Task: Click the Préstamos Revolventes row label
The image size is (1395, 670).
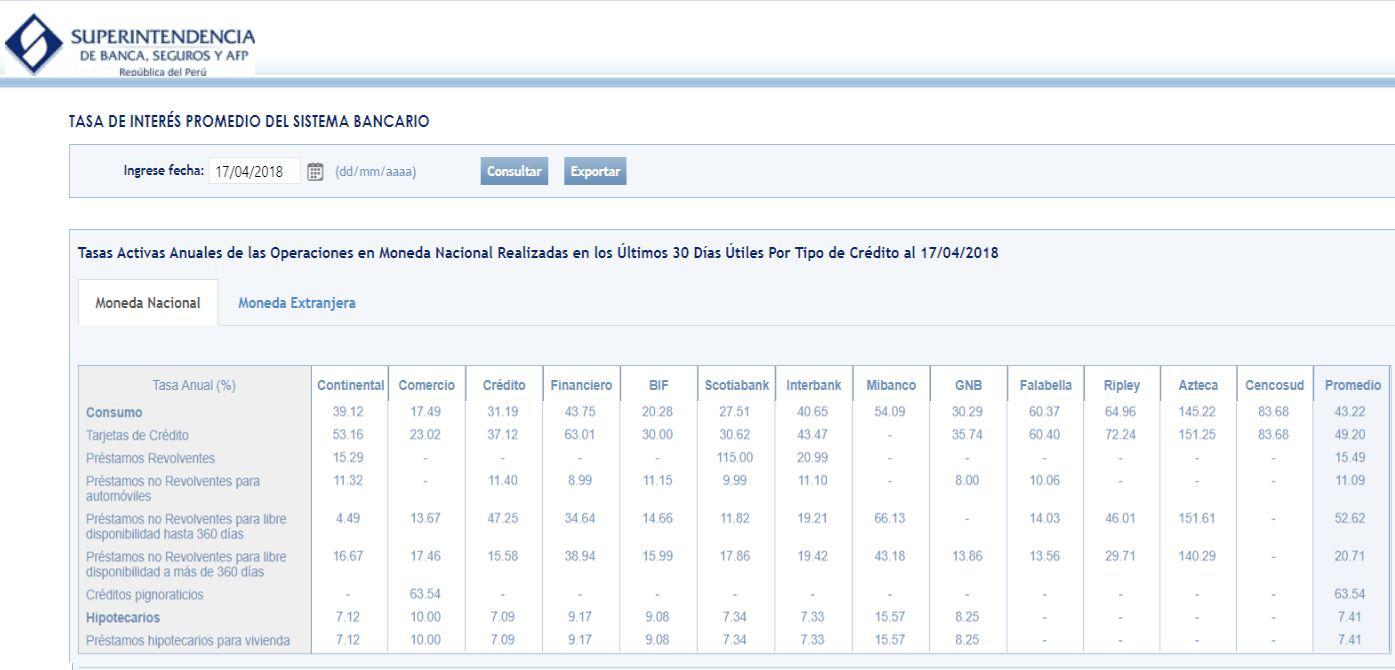Action: 150,458
